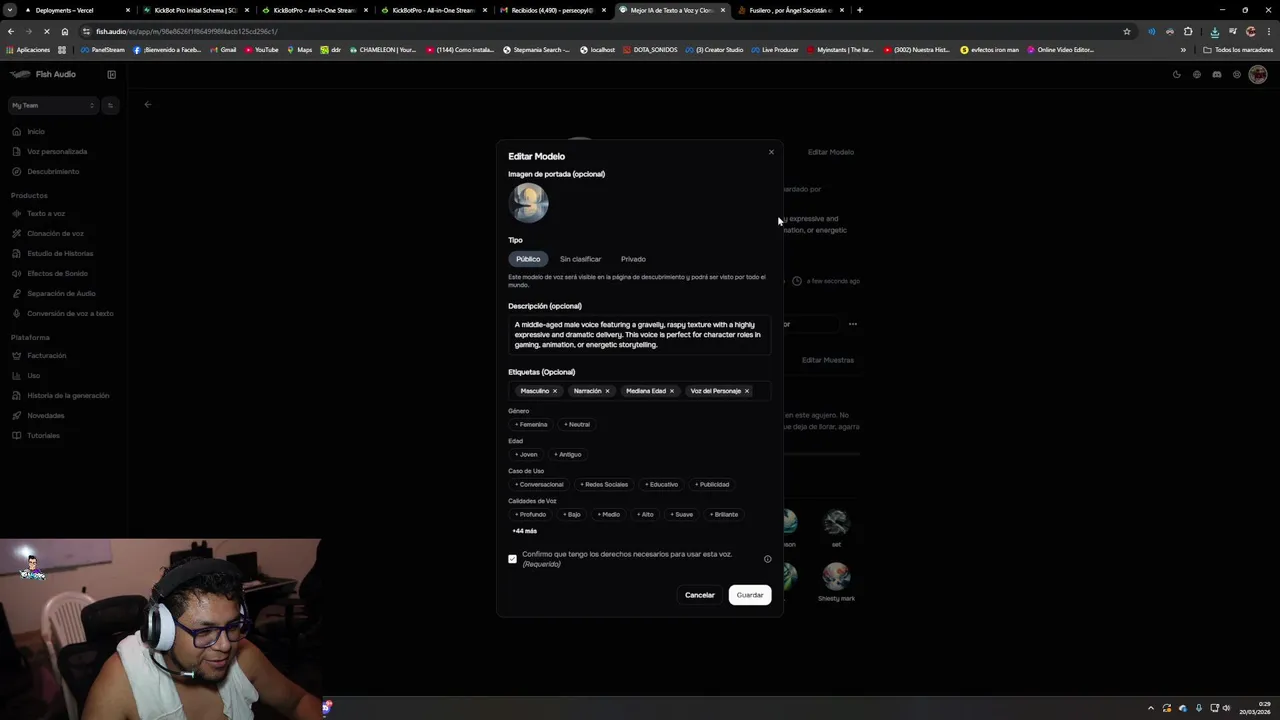This screenshot has height=720, width=1280.
Task: Click the Cancelar button
Action: (x=700, y=595)
